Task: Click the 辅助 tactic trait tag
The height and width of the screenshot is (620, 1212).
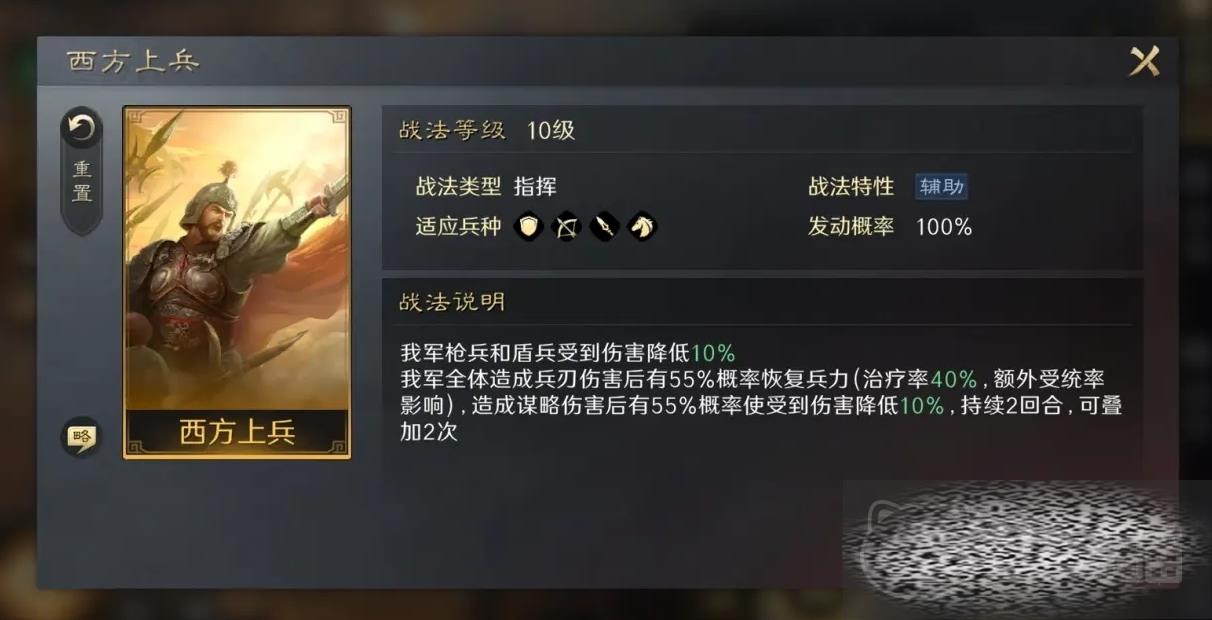Action: (941, 187)
